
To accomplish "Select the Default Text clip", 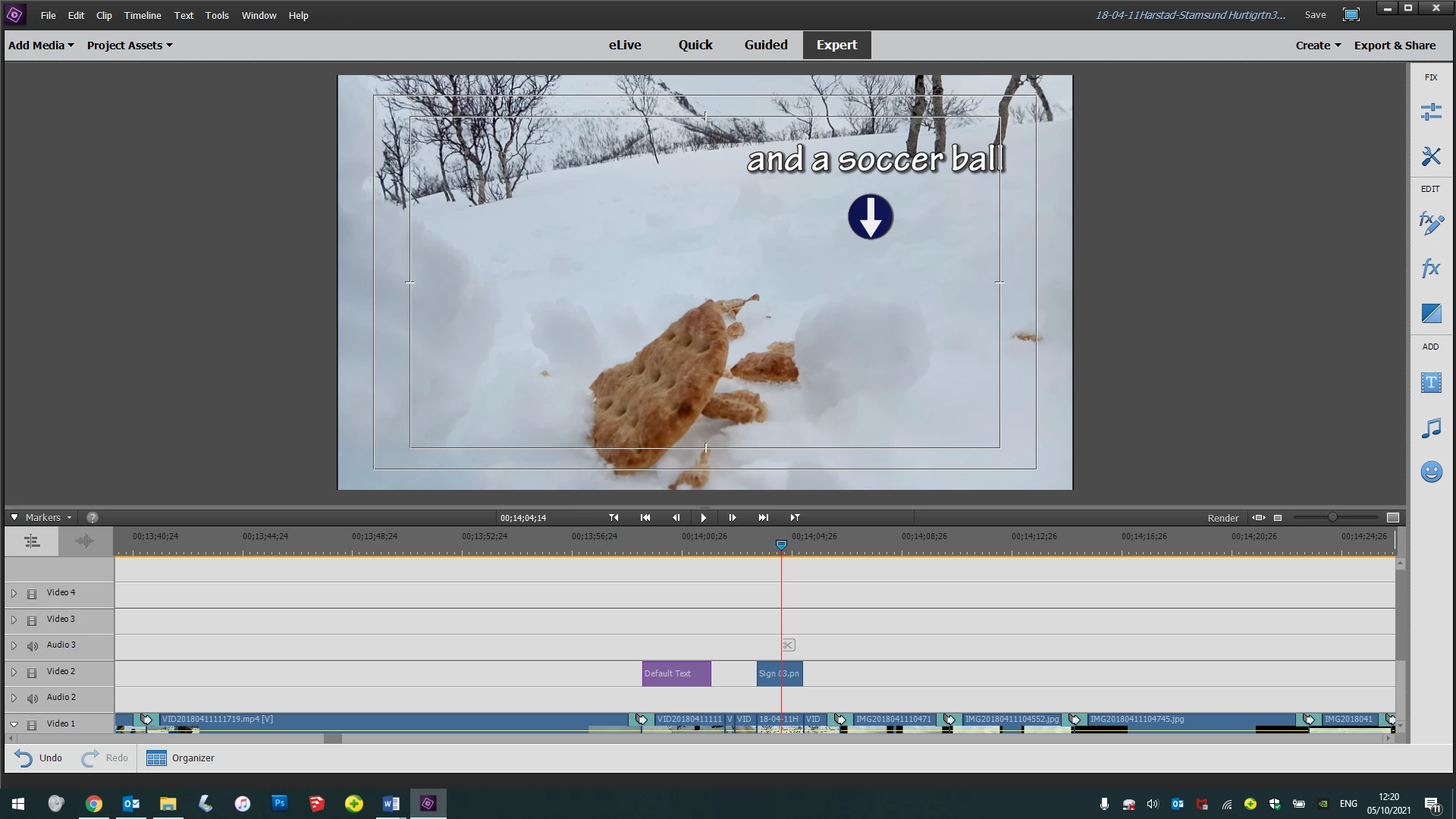I will point(676,673).
